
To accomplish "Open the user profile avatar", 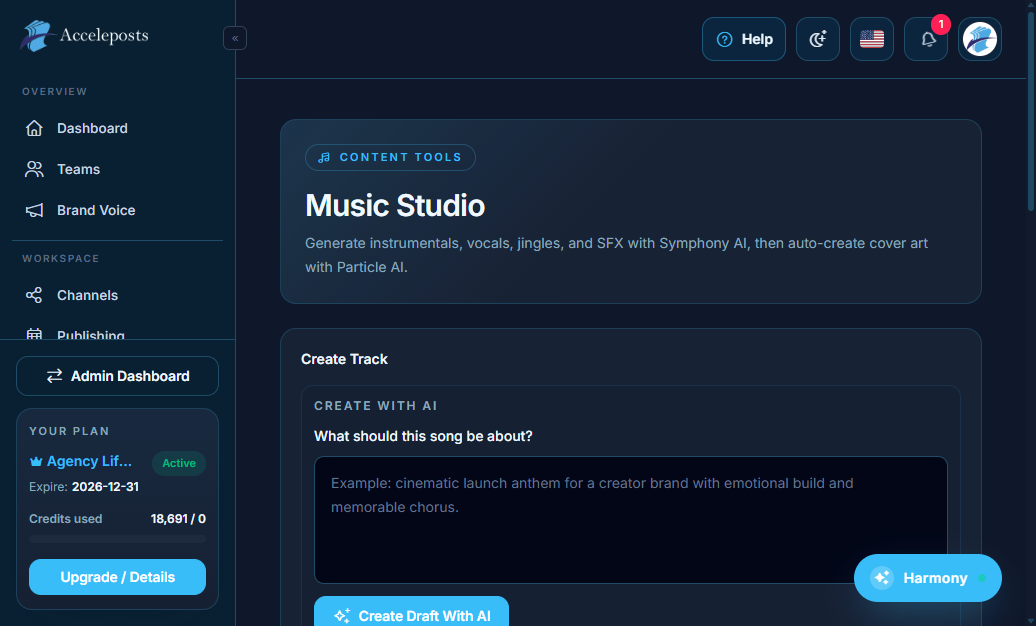I will pyautogui.click(x=980, y=39).
